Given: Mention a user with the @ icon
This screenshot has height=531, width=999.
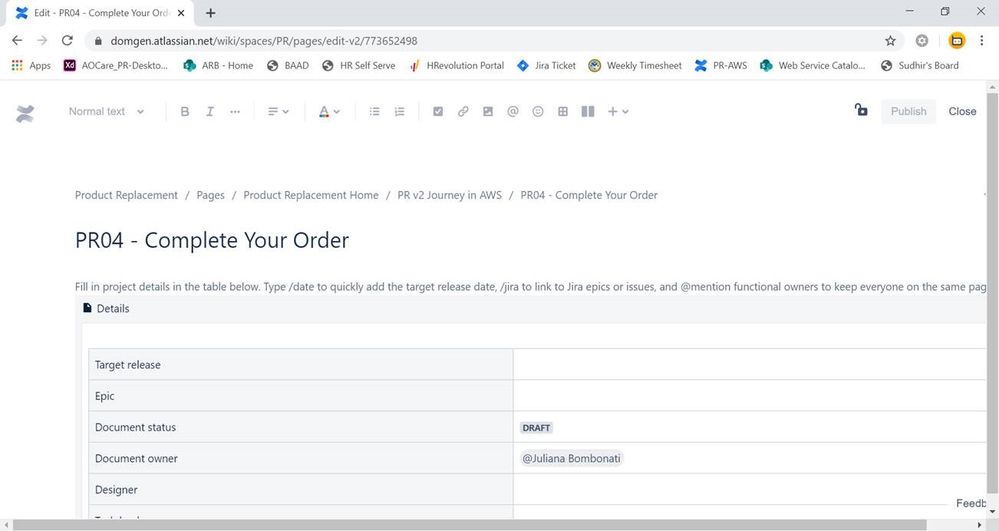Looking at the screenshot, I should point(513,112).
